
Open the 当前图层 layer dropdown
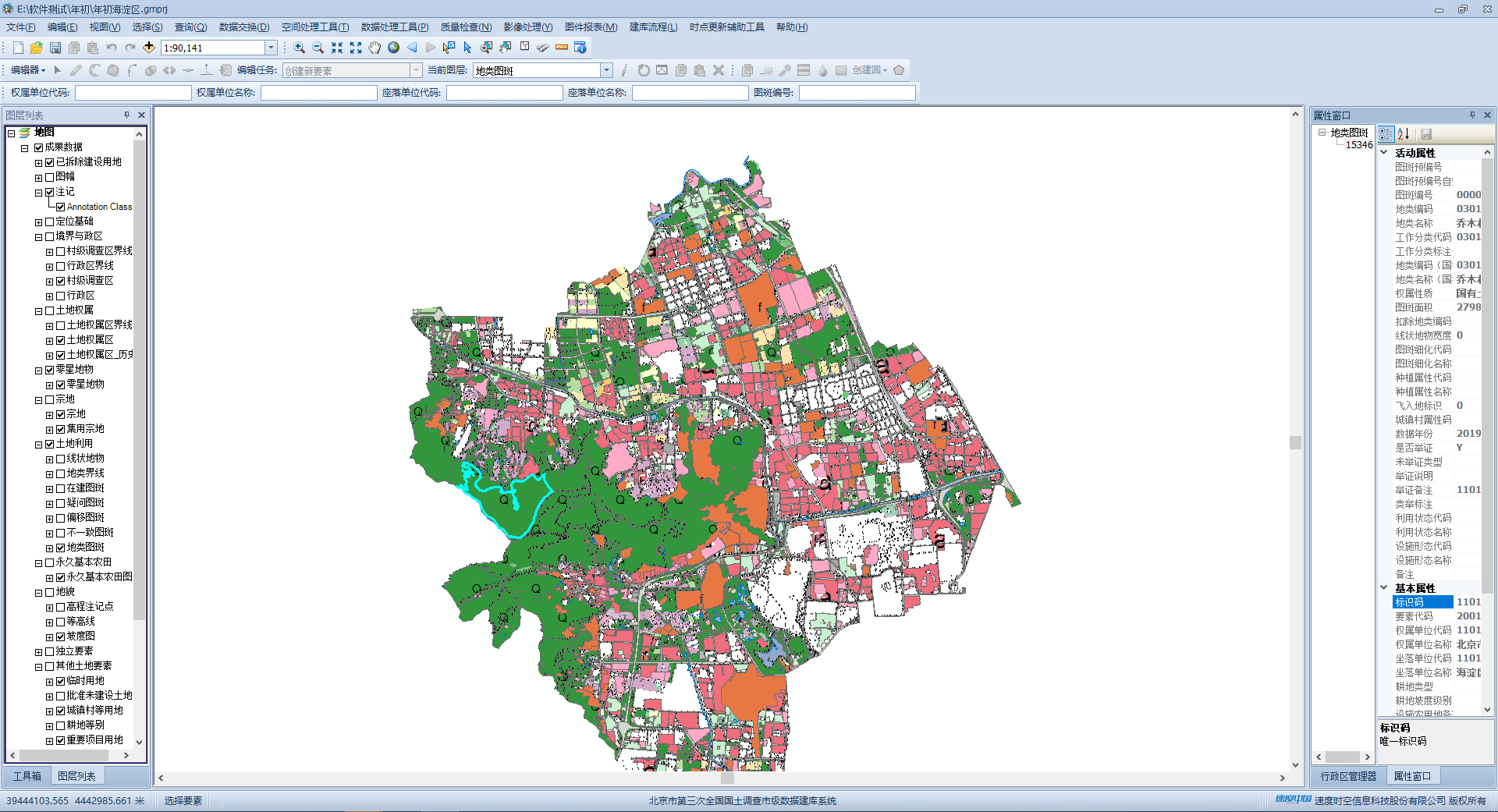point(606,70)
